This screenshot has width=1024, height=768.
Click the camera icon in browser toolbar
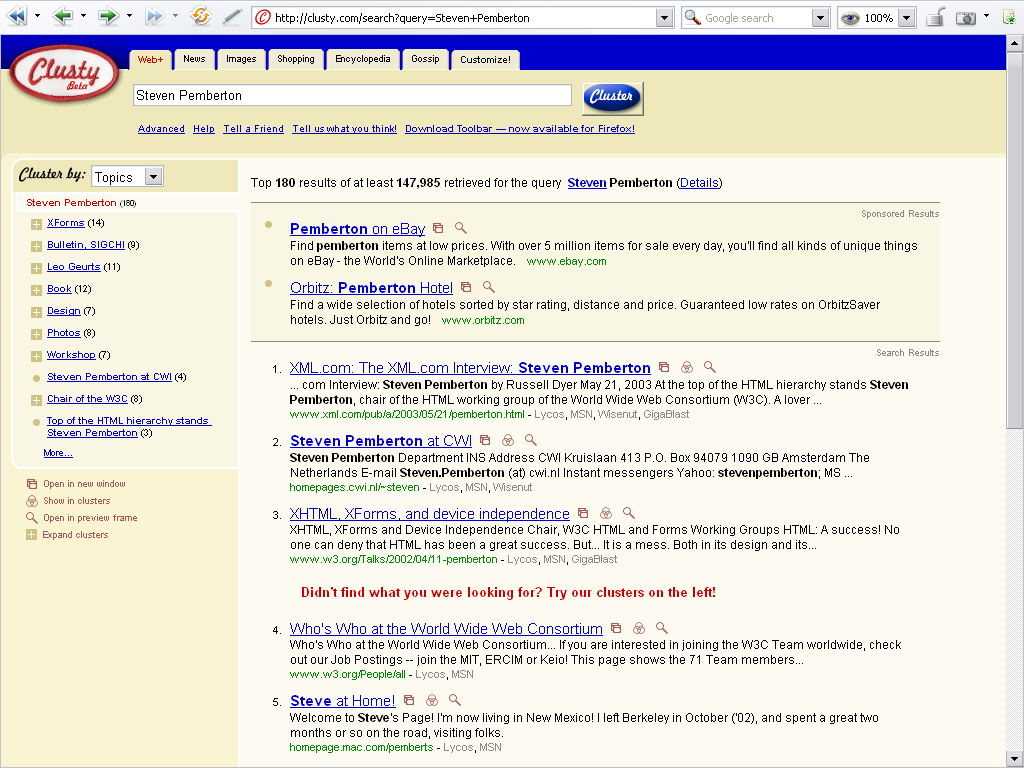pyautogui.click(x=966, y=18)
